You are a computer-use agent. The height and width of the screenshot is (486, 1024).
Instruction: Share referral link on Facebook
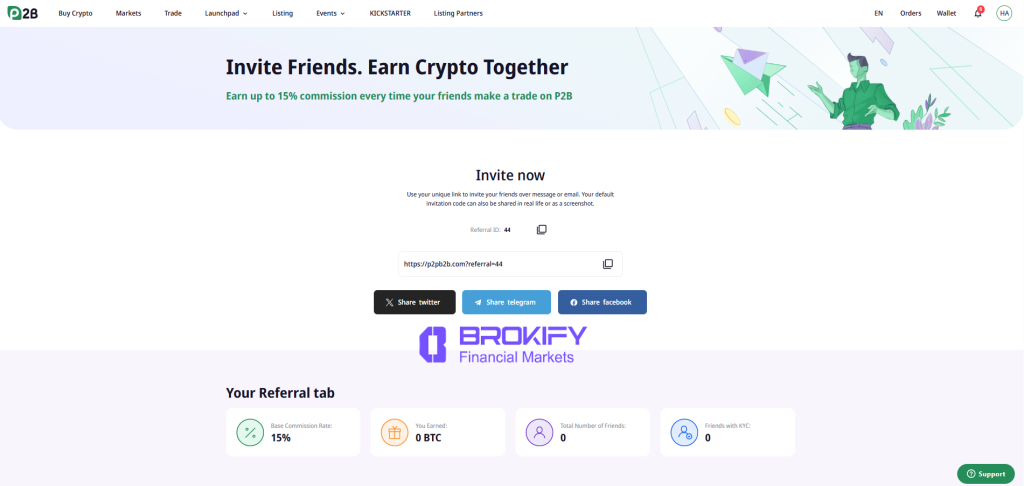(602, 302)
